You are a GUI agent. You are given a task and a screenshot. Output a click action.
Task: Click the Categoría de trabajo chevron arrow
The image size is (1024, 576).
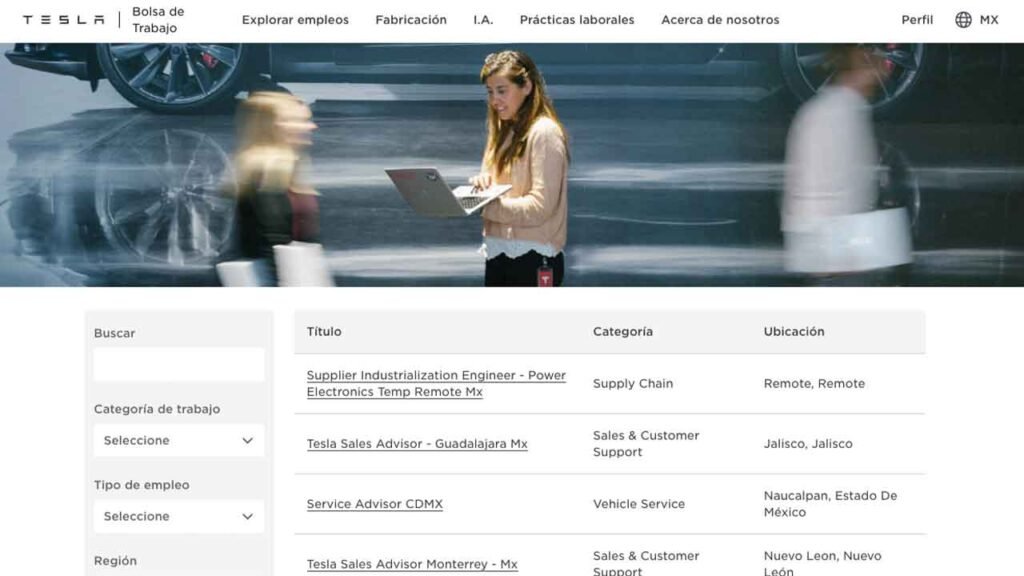[248, 441]
